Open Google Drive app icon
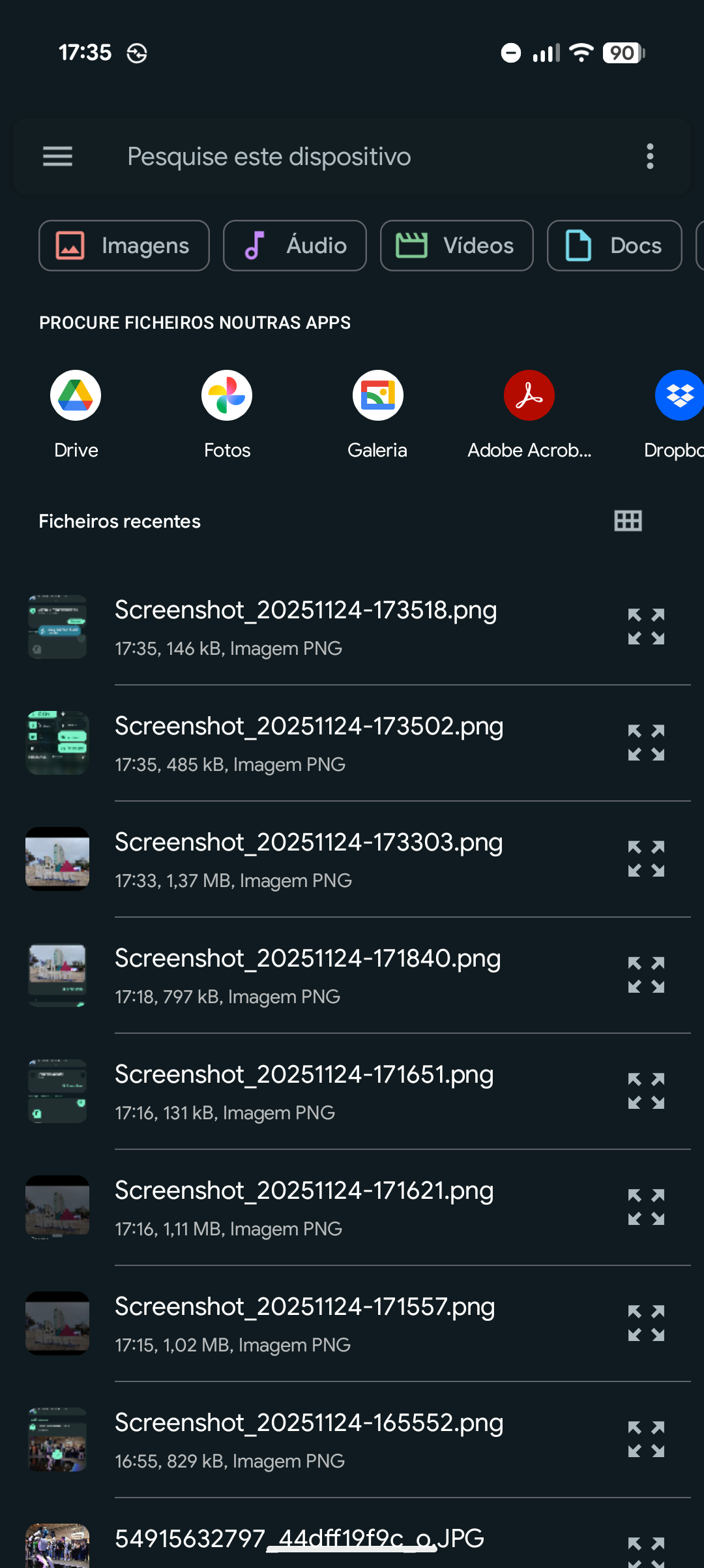This screenshot has width=704, height=1568. [76, 395]
